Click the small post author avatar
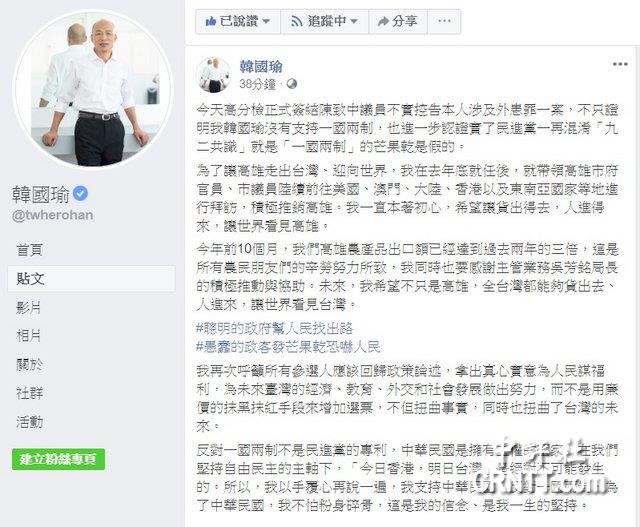This screenshot has height=527, width=640. pyautogui.click(x=214, y=75)
